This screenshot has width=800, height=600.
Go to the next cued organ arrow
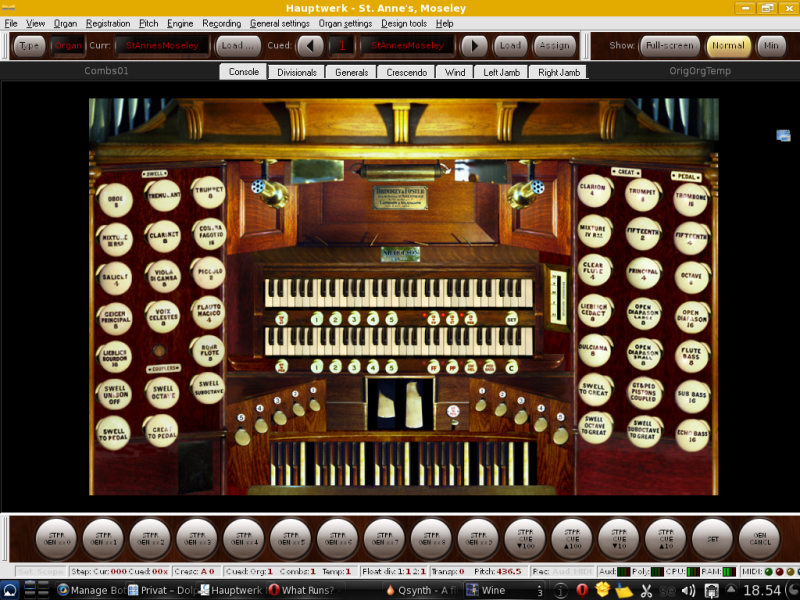click(x=474, y=45)
